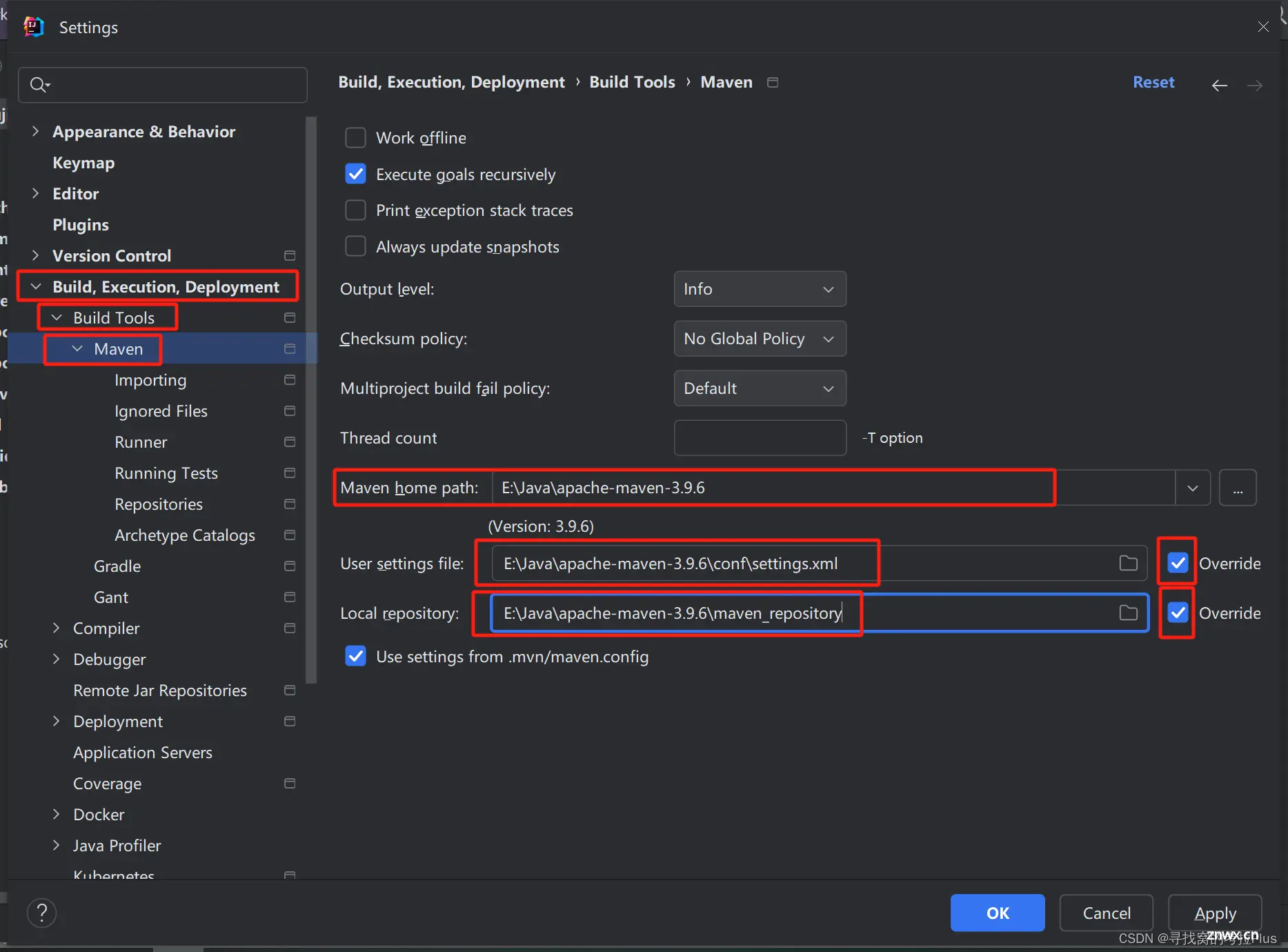The height and width of the screenshot is (952, 1288).
Task: Collapse the Build Tools node
Action: 57,317
